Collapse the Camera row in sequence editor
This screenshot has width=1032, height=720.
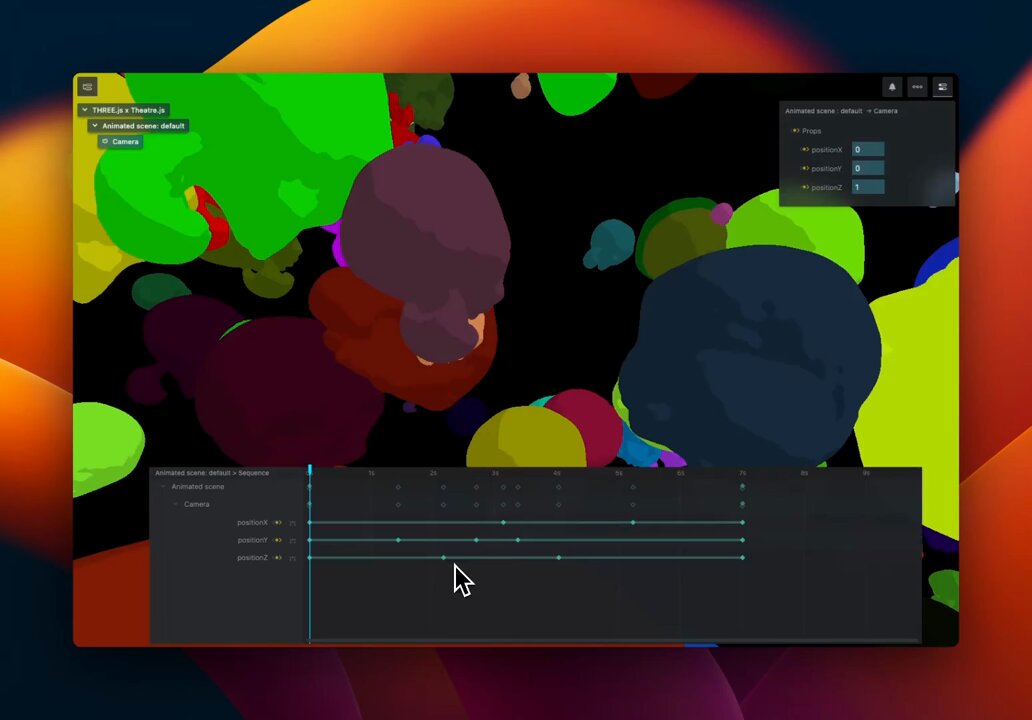coord(176,505)
